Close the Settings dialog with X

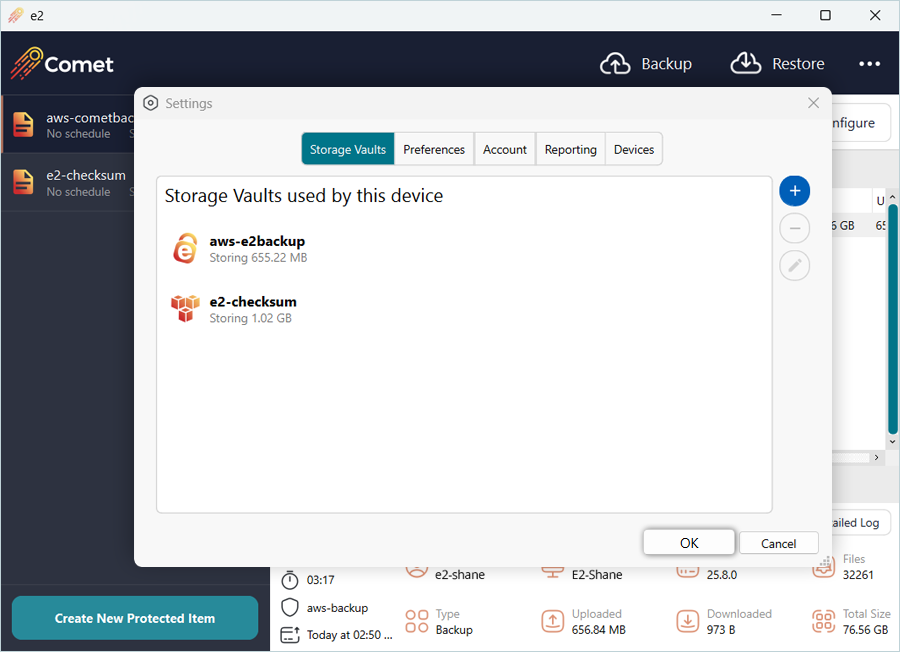[x=813, y=103]
